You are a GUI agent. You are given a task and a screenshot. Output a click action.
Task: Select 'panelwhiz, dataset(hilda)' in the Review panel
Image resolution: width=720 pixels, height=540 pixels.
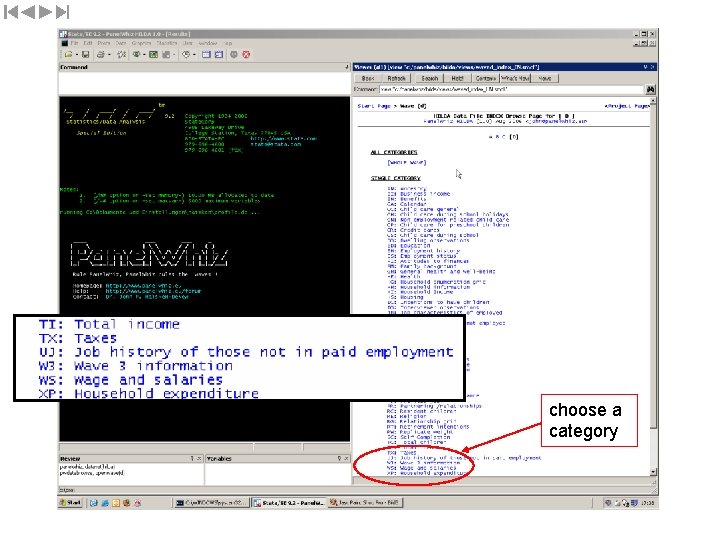pos(87,467)
